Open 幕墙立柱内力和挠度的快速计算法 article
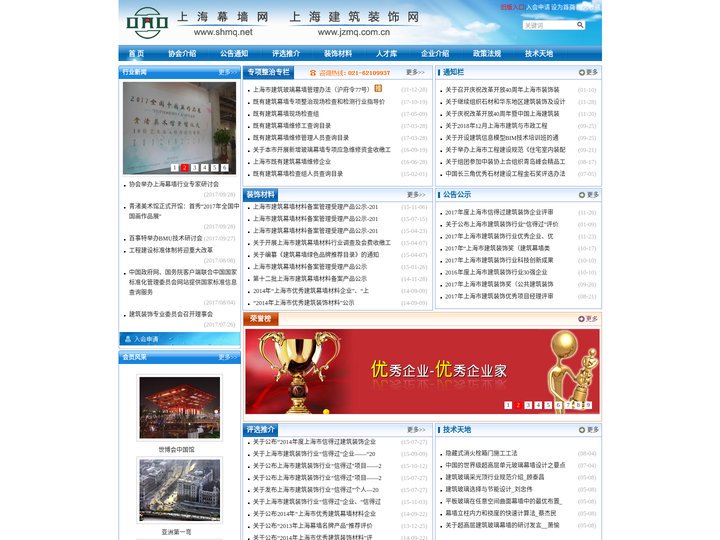This screenshot has height=540, width=720. pyautogui.click(x=501, y=513)
